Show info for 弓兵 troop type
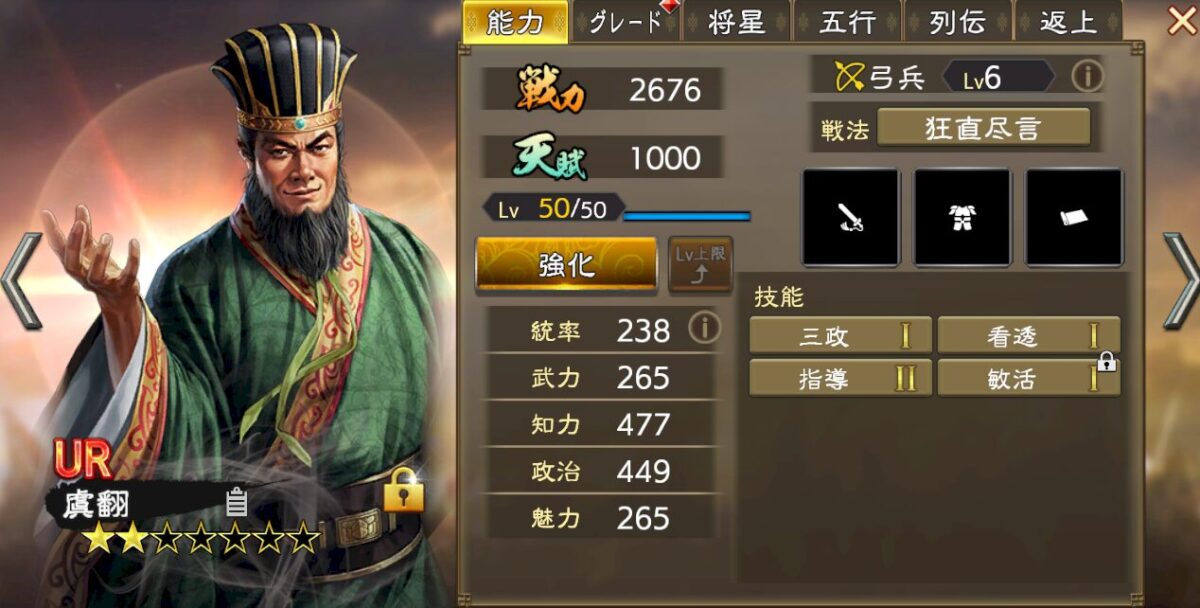Screen dimensions: 1200x608 [x=1087, y=76]
